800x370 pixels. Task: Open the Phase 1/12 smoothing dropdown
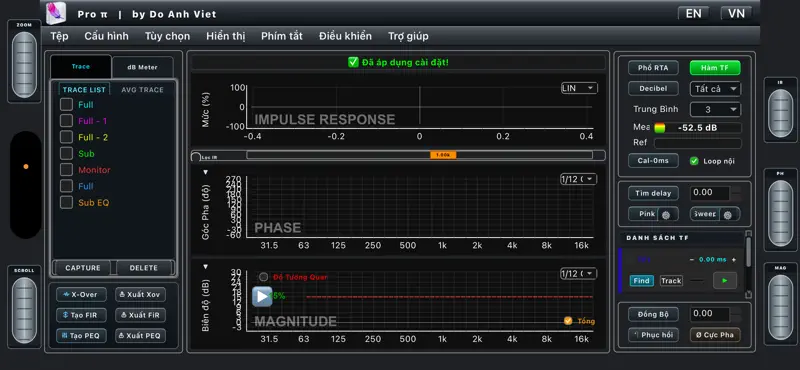coord(578,179)
